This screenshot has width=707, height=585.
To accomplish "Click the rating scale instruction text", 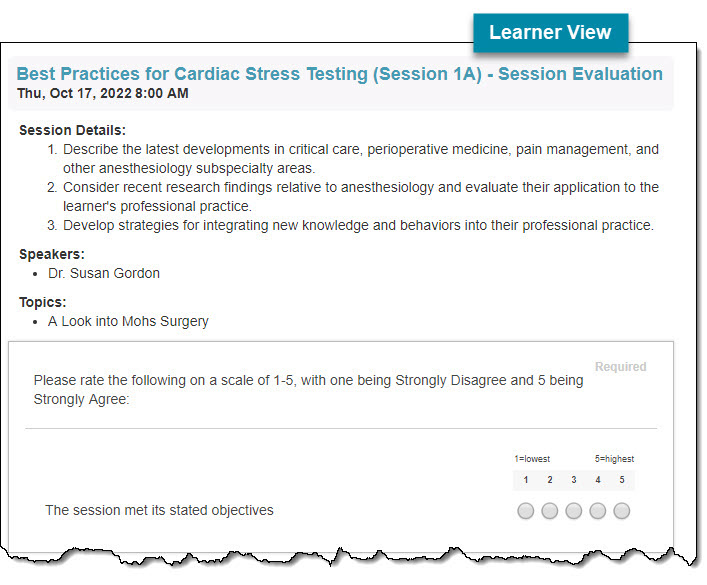I will click(x=308, y=390).
